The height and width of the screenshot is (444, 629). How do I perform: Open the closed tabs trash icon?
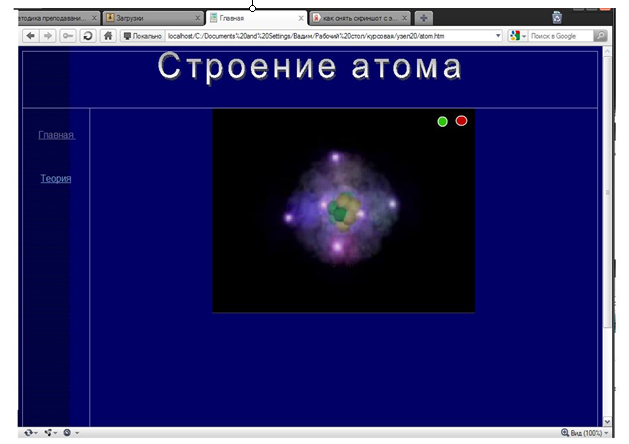pyautogui.click(x=557, y=18)
